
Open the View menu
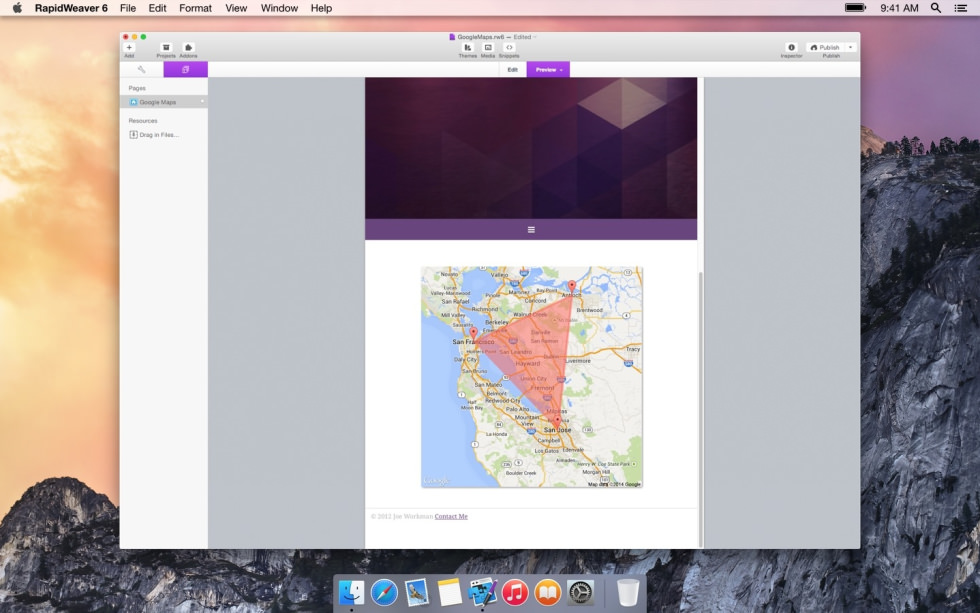[x=236, y=8]
